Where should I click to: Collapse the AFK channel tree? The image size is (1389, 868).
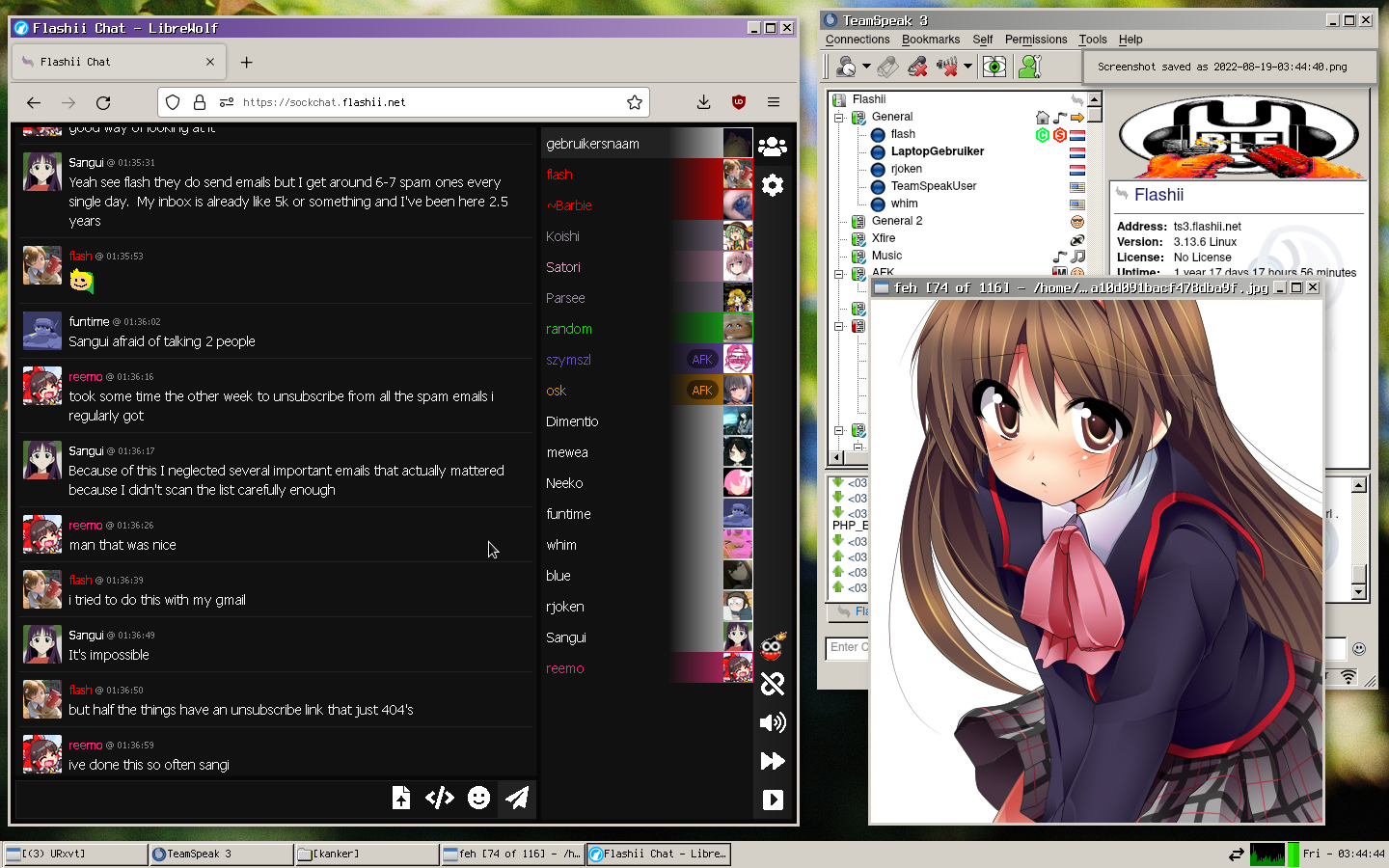click(x=839, y=274)
